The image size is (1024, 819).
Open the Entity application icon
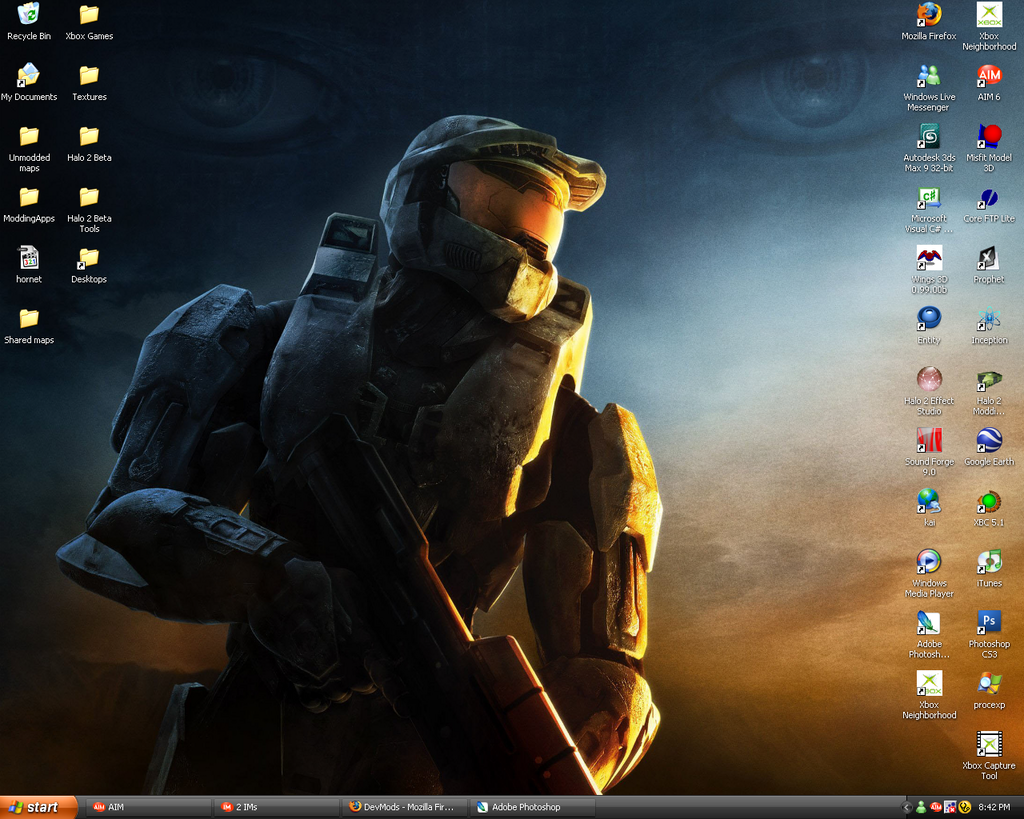tap(929, 325)
